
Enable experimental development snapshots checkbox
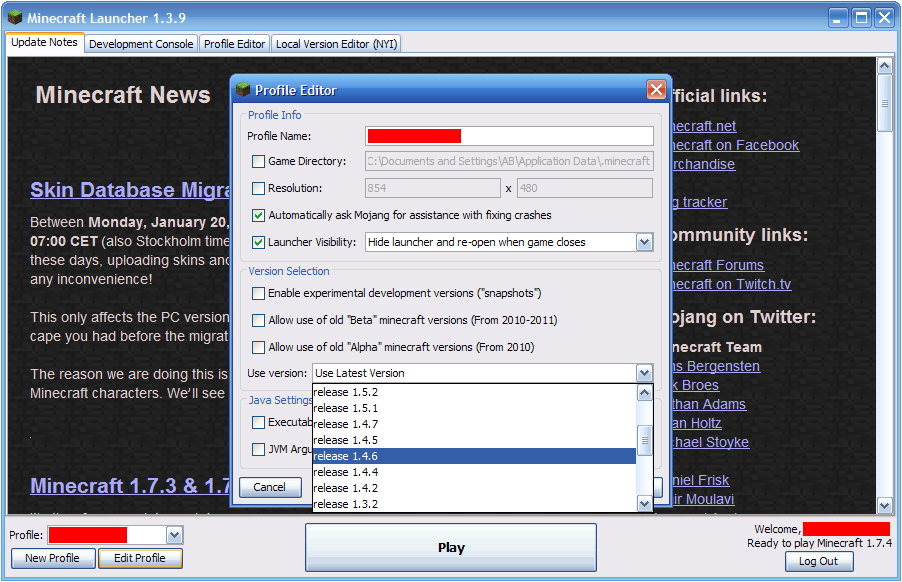coord(258,293)
